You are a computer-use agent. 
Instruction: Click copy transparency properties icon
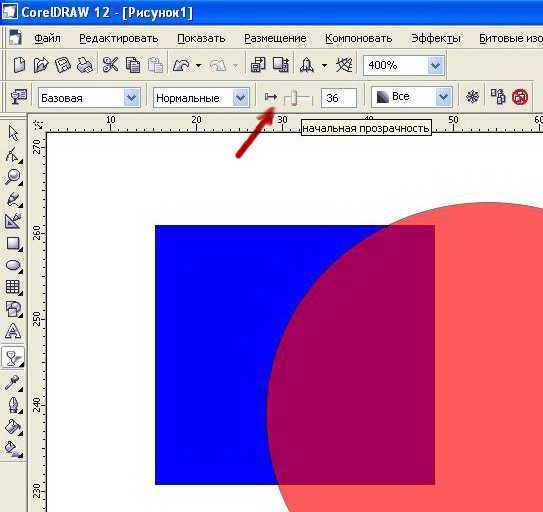pyautogui.click(x=498, y=97)
